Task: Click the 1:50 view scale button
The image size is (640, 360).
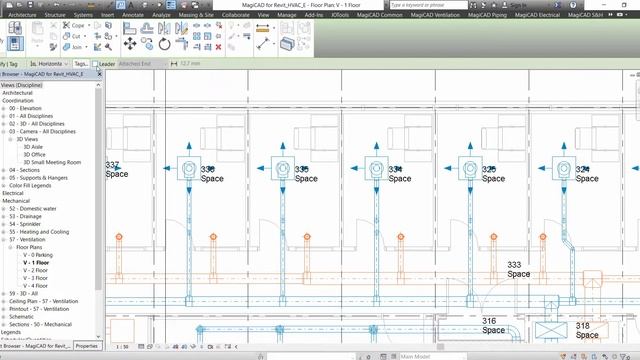Action: tap(122, 347)
